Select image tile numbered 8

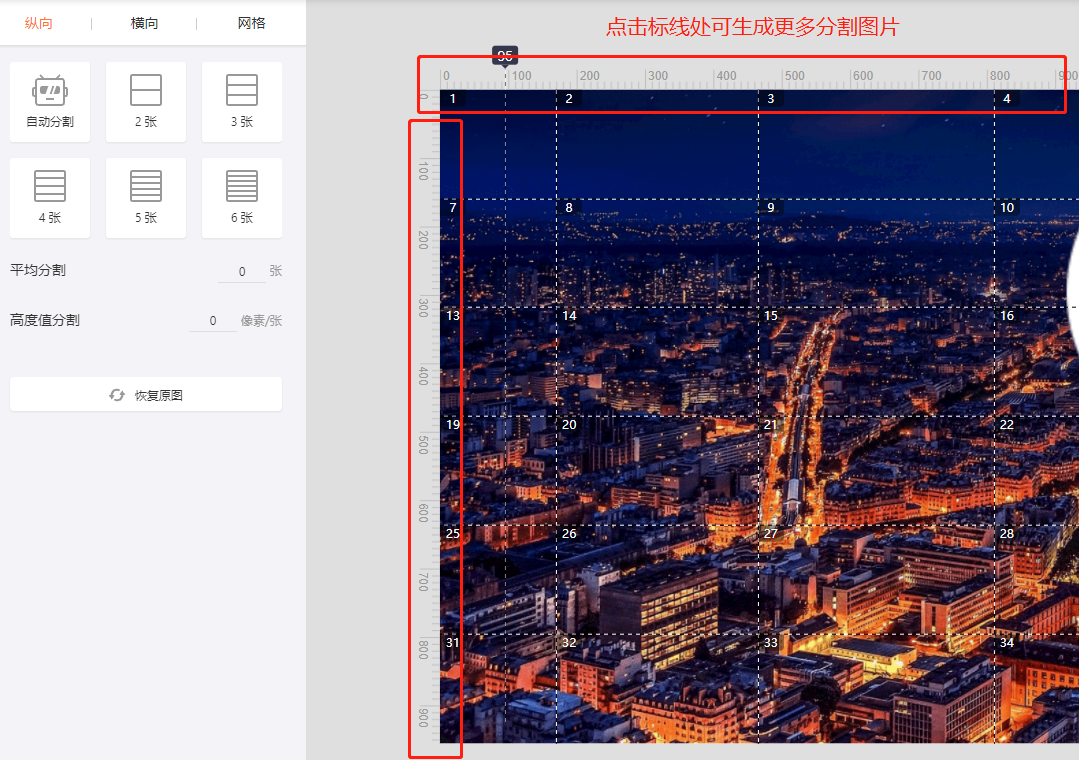pyautogui.click(x=657, y=253)
